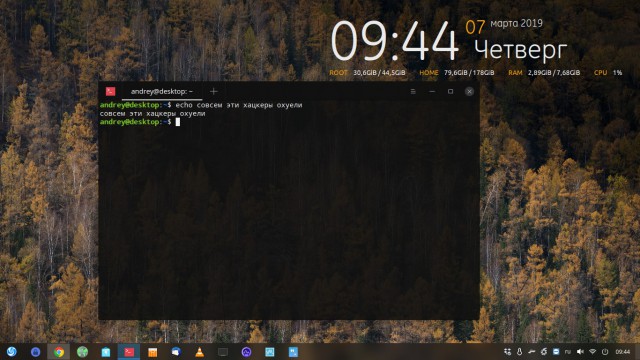Click the large 09:44 desktop clock widget
This screenshot has width=640, height=360.
[x=394, y=41]
